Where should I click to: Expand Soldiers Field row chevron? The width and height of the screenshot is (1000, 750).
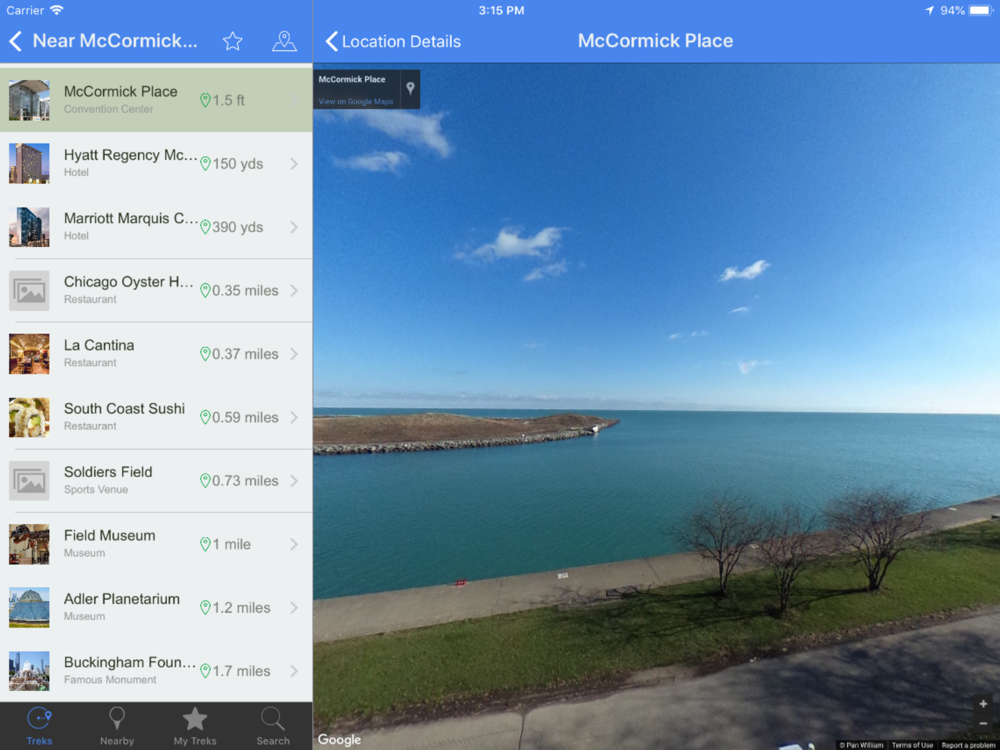pyautogui.click(x=294, y=481)
